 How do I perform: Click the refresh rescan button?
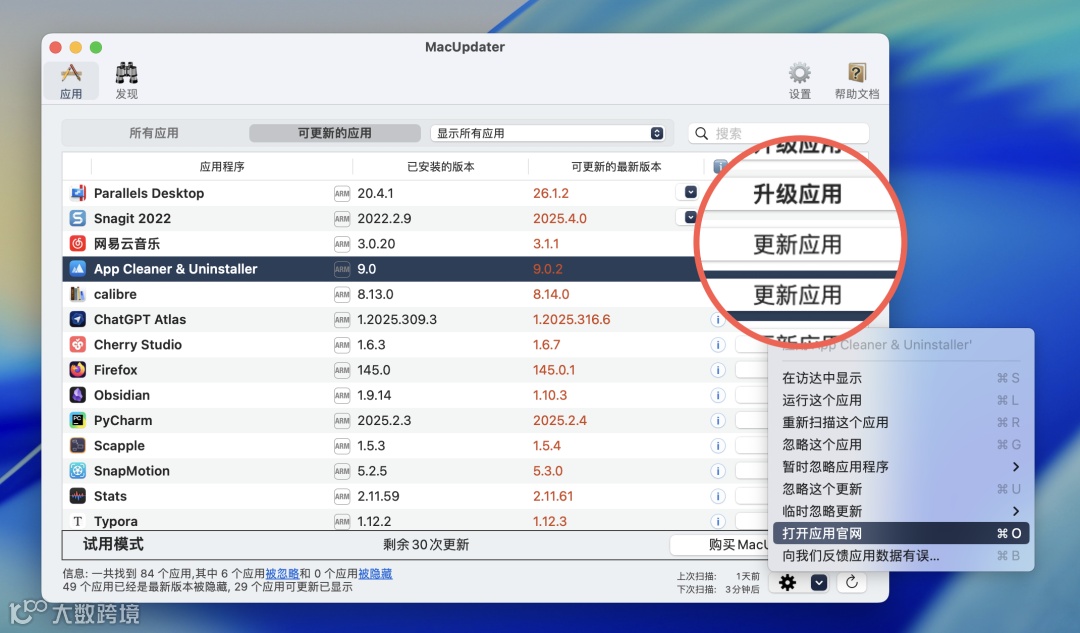point(851,583)
